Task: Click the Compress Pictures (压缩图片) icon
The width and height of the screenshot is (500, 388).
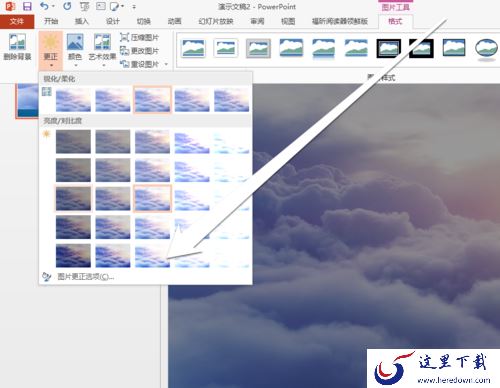Action: click(124, 37)
